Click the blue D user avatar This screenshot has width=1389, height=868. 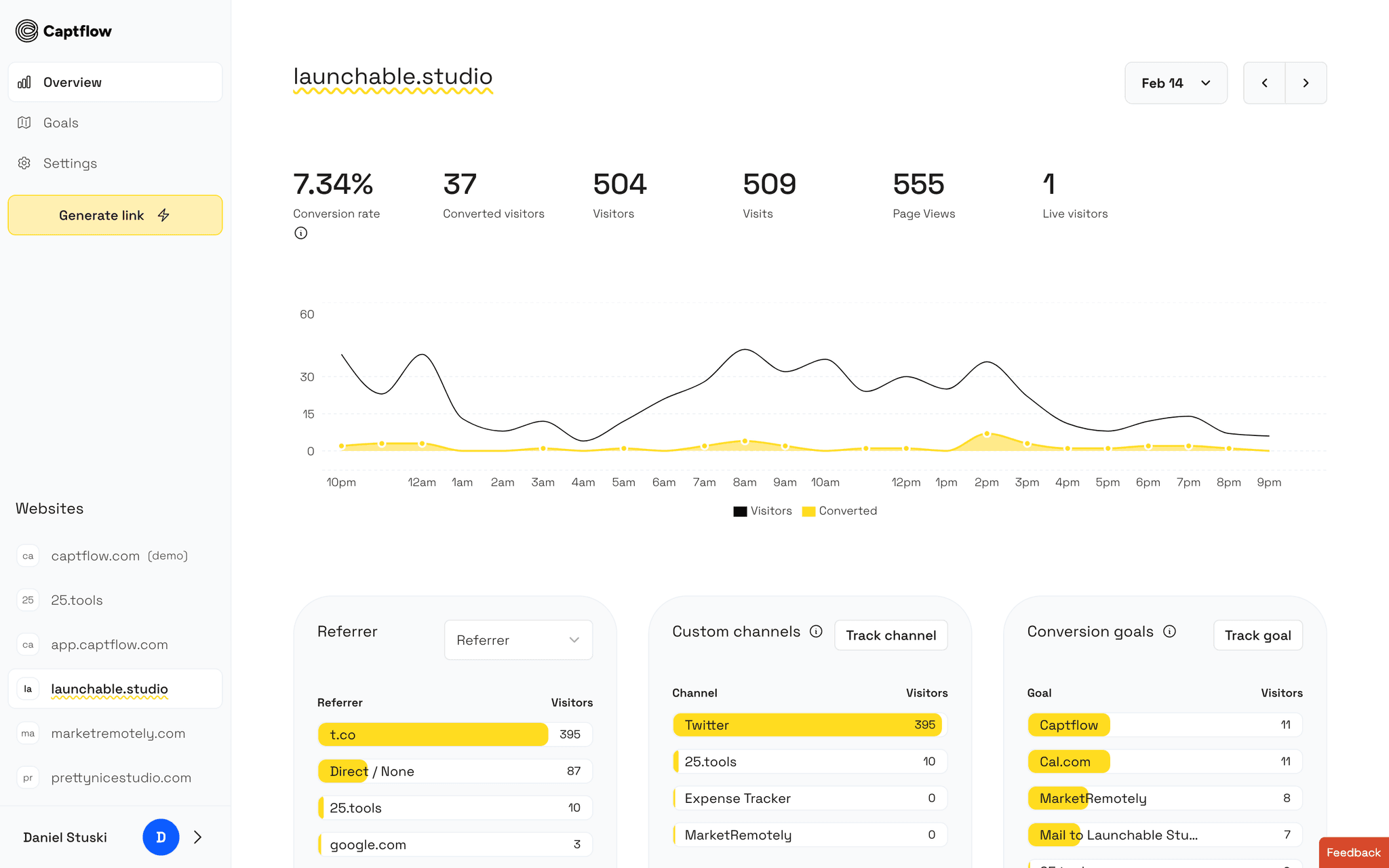161,837
